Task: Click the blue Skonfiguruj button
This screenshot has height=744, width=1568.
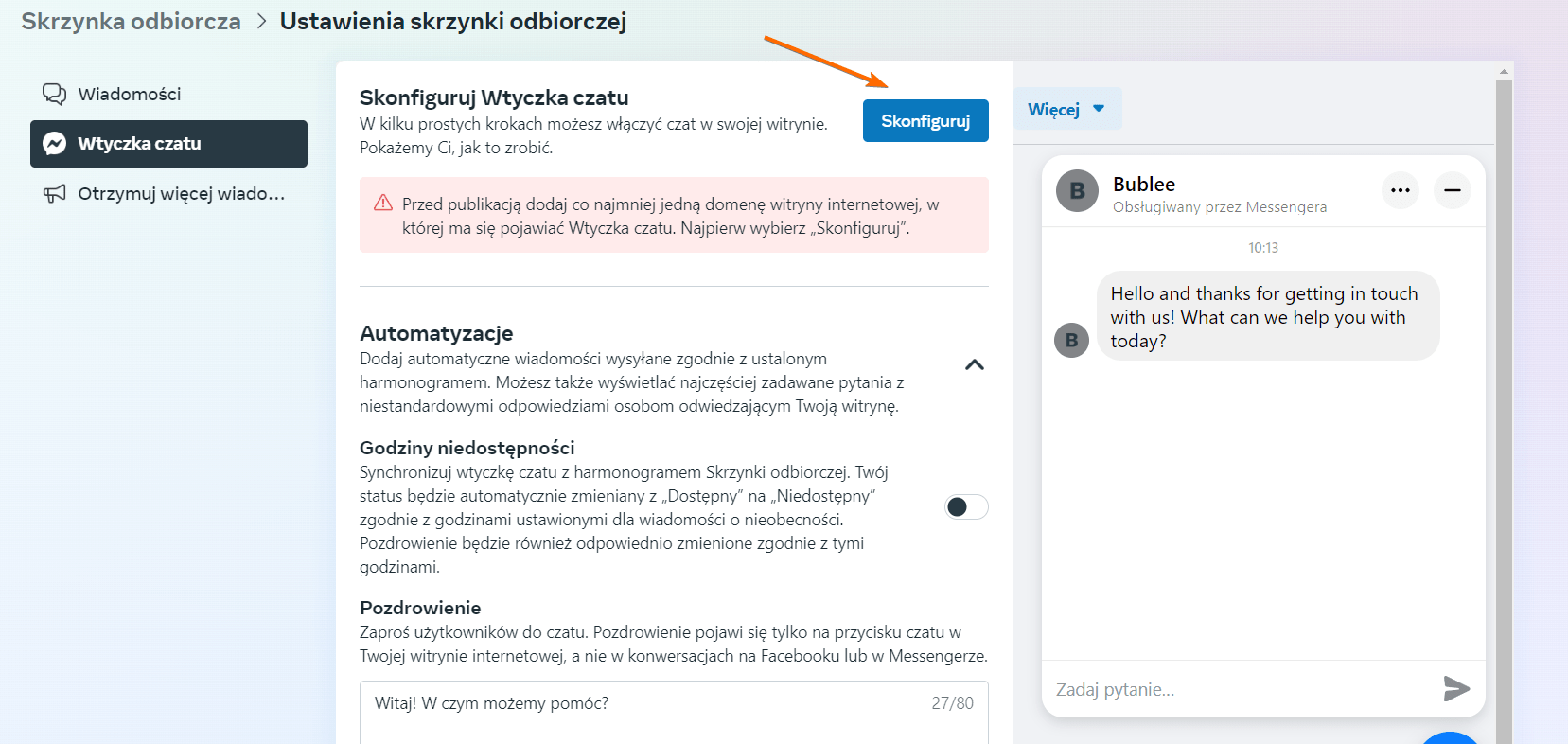Action: pyautogui.click(x=925, y=121)
